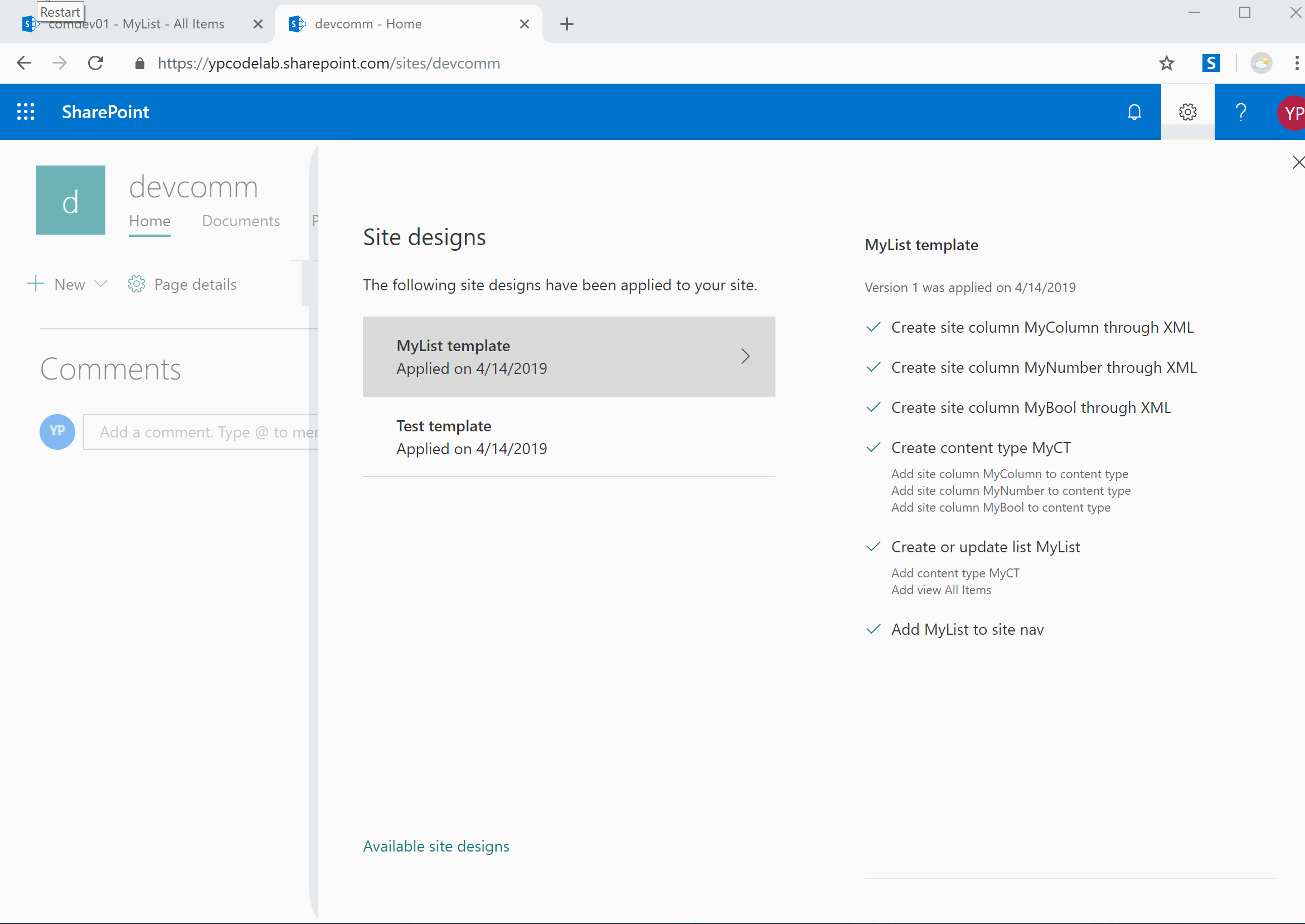
Task: Click the settings gear icon
Action: point(1188,112)
